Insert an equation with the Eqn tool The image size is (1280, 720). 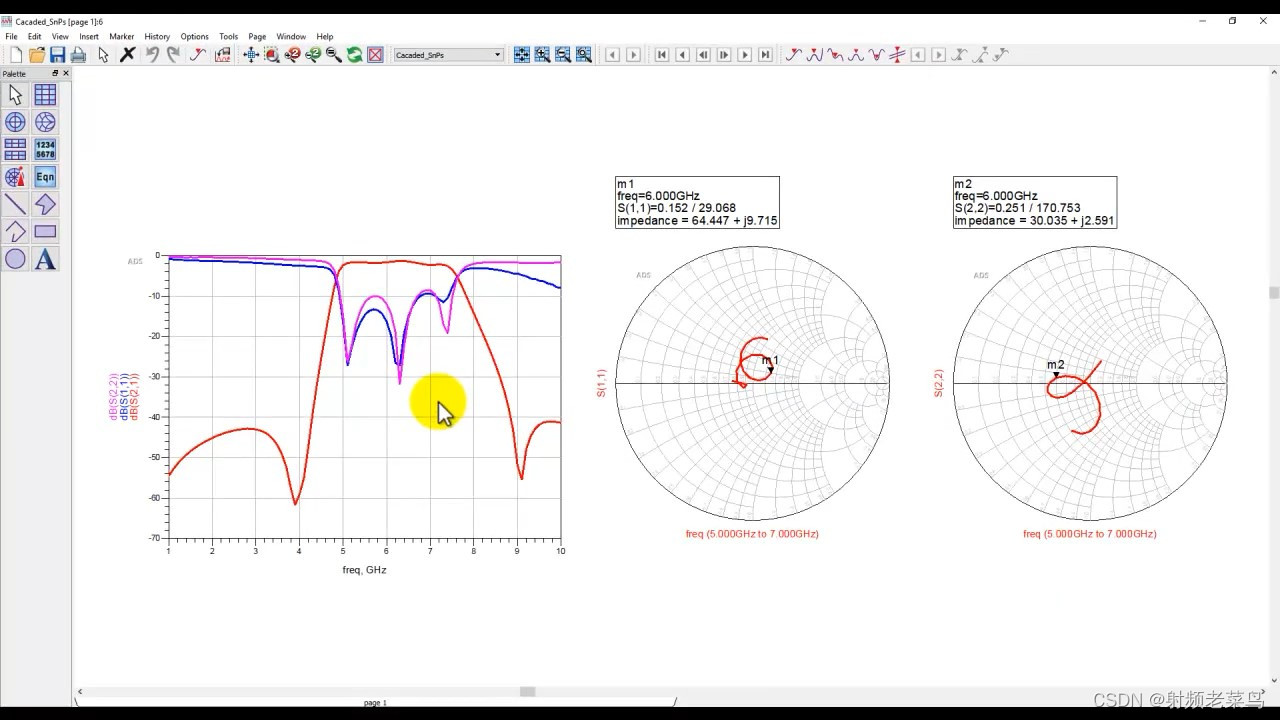(45, 177)
